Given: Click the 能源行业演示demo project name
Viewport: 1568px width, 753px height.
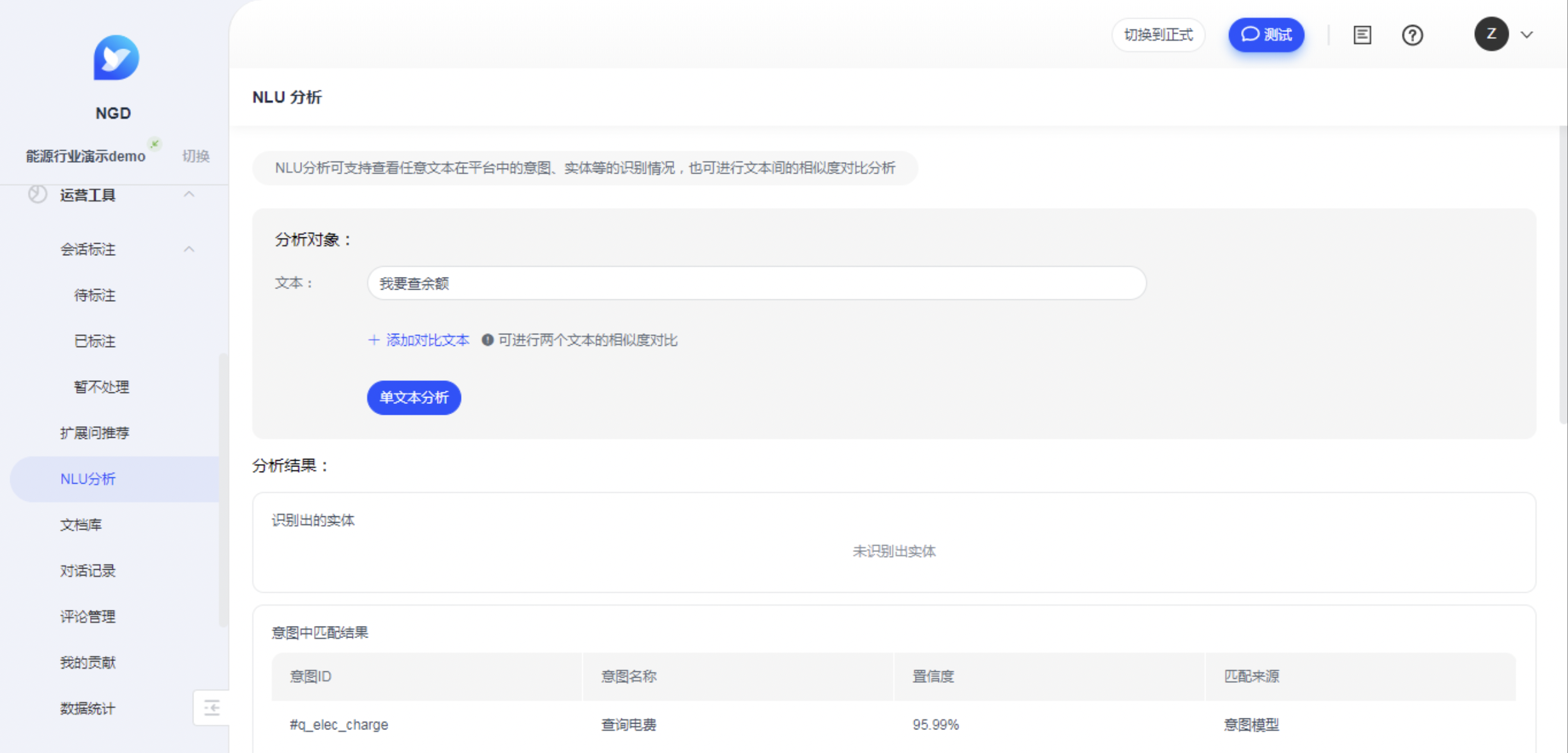Looking at the screenshot, I should pyautogui.click(x=86, y=156).
